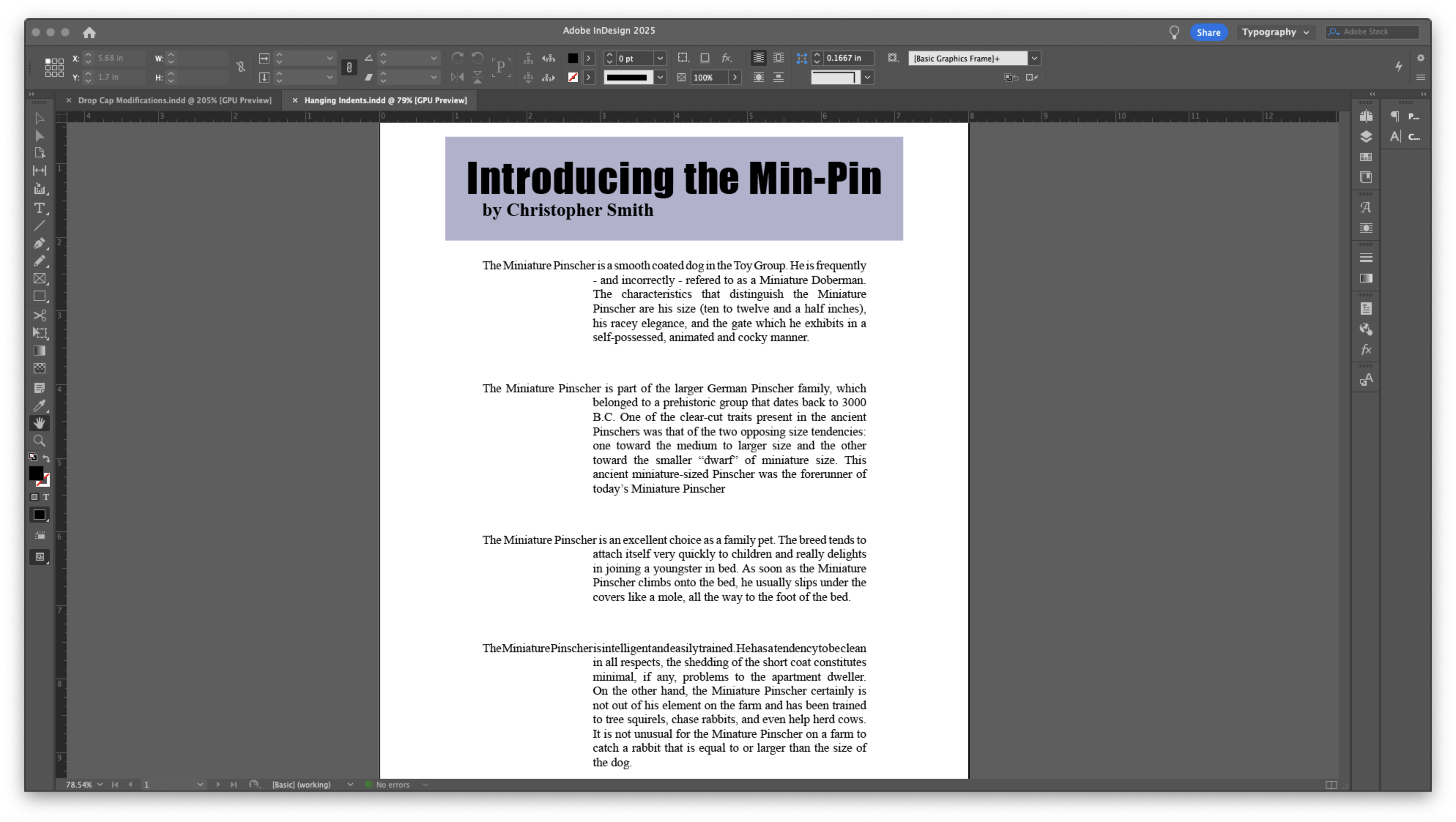Toggle constrain width and height proportions

click(241, 67)
